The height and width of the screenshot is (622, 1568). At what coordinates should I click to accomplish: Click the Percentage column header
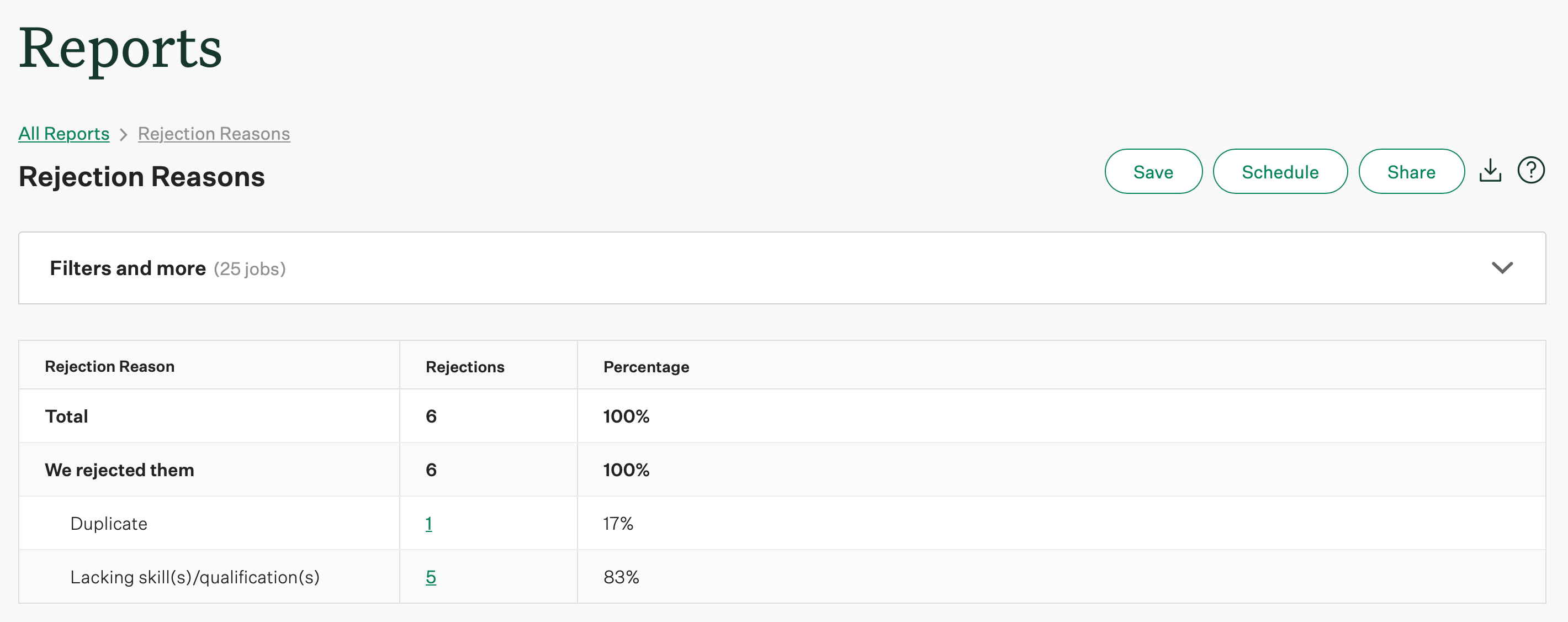646,366
